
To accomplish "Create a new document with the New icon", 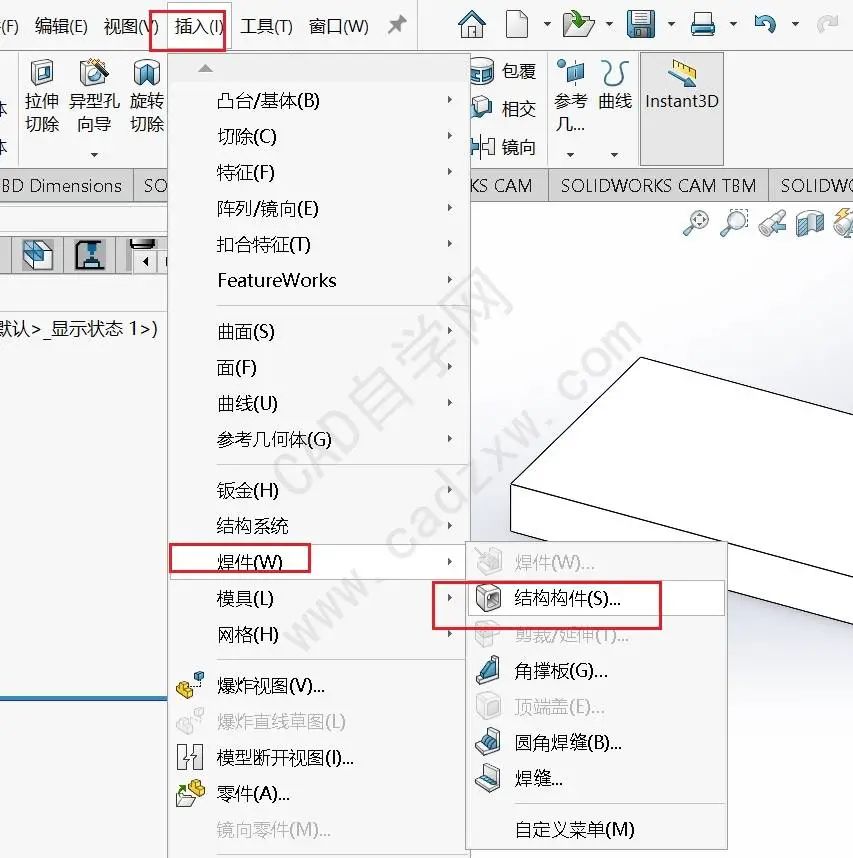I will coord(517,24).
